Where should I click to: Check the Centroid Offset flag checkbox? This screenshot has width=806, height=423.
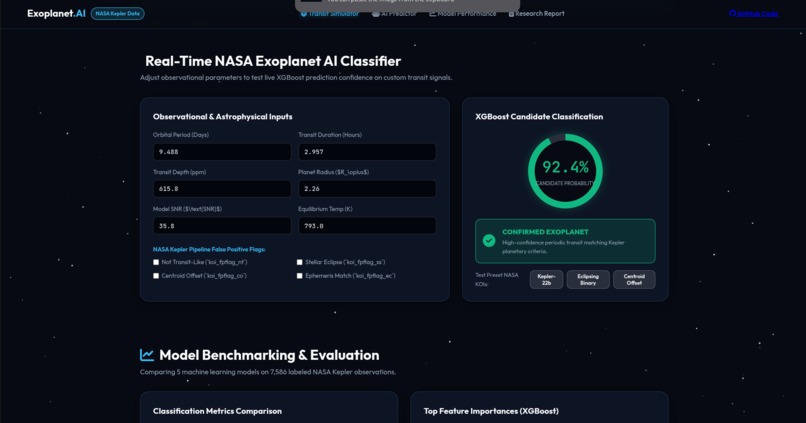pos(156,276)
